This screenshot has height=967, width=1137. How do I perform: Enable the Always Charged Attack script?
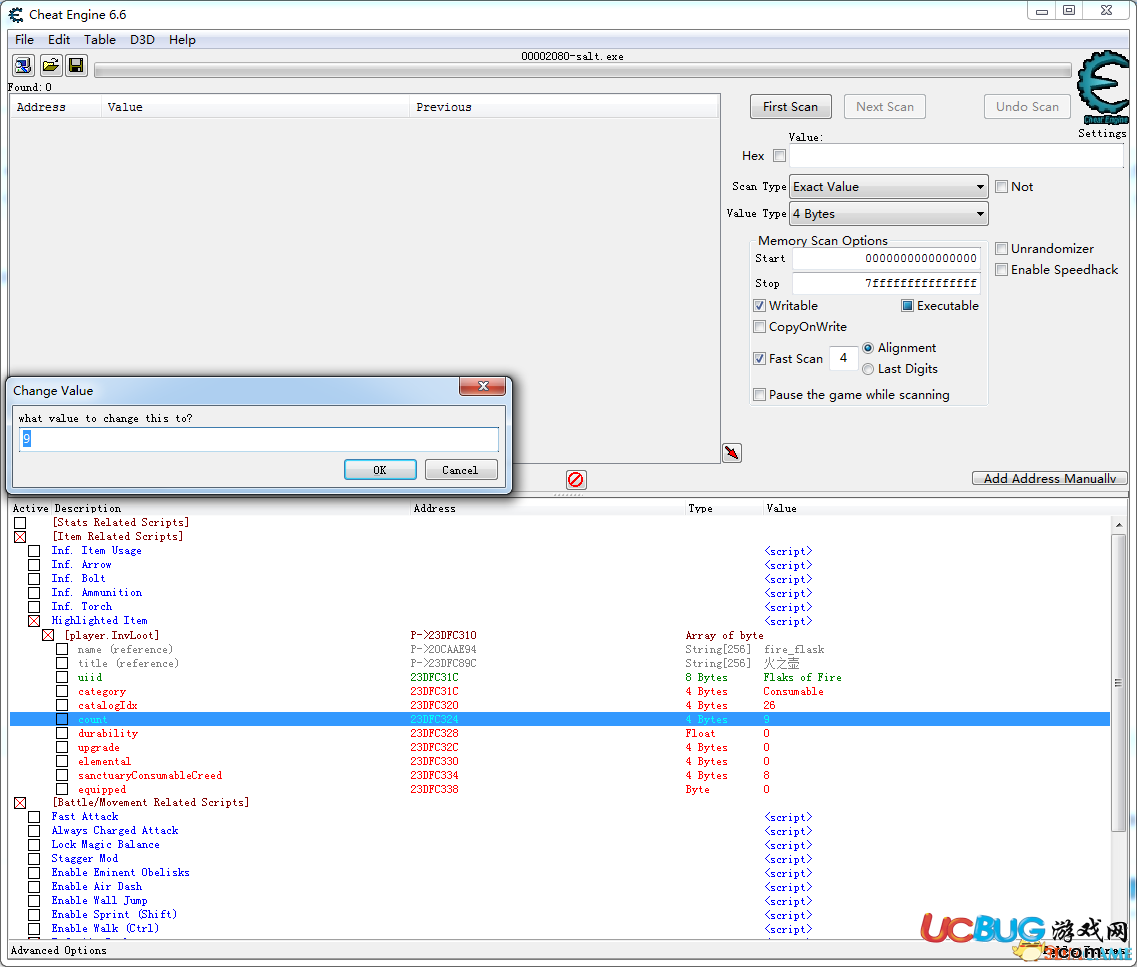[34, 831]
